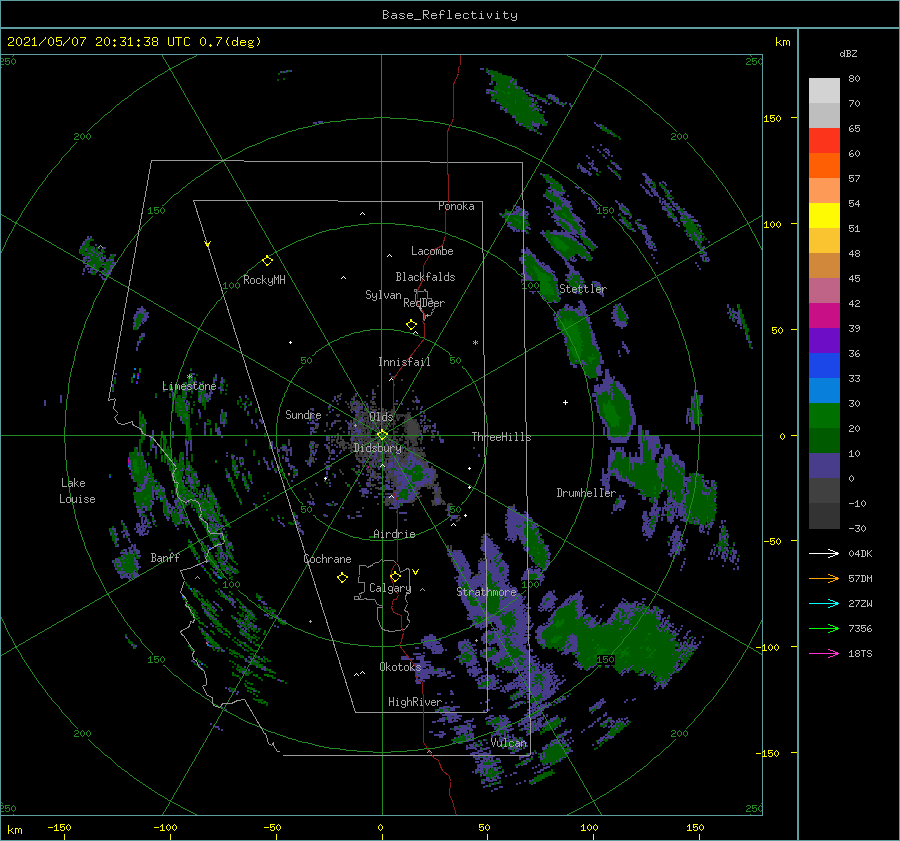Click the HighRiver label
Viewport: 900px width, 841px height.
415,702
